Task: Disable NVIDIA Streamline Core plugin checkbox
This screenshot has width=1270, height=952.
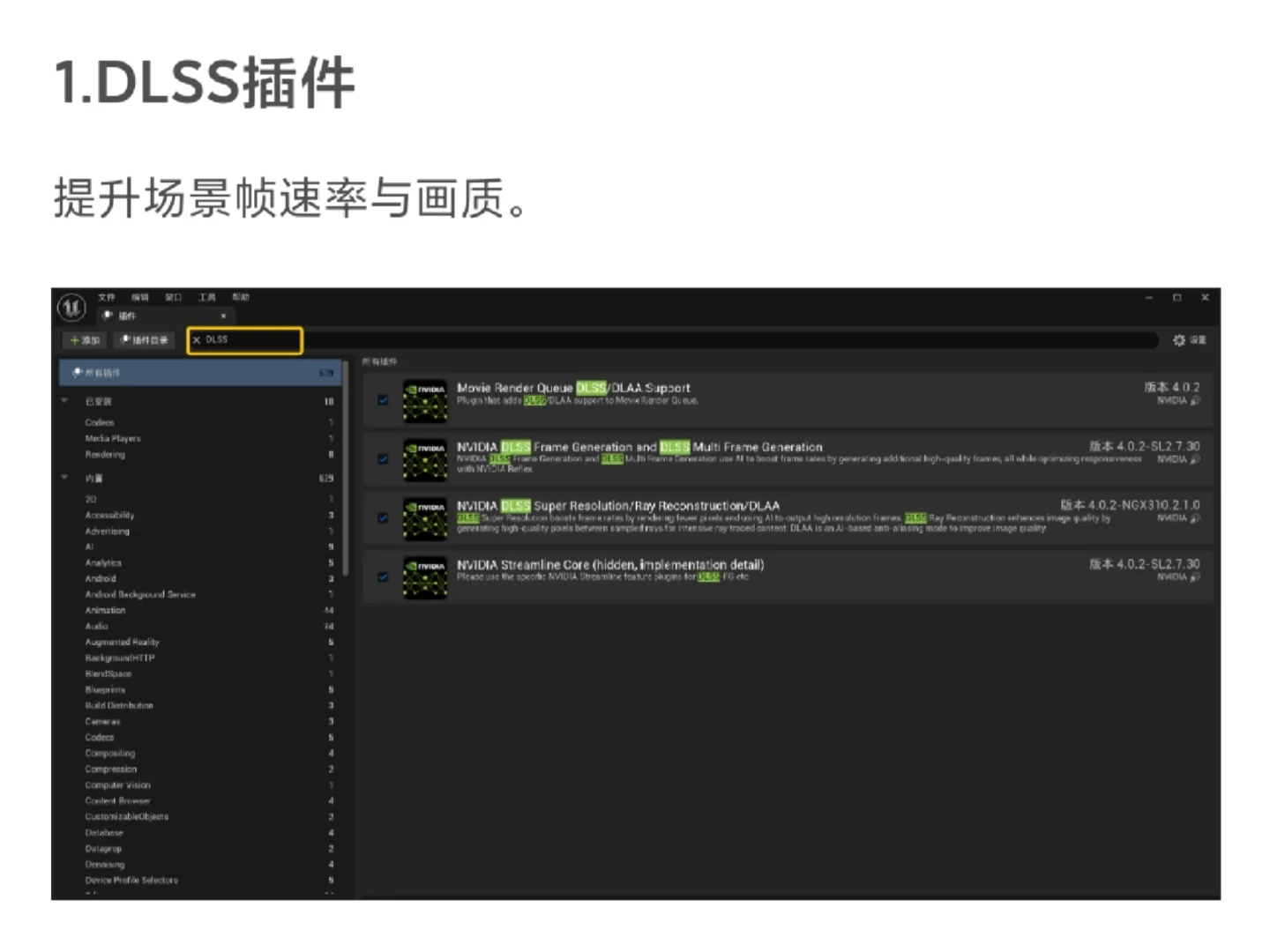Action: pyautogui.click(x=383, y=577)
